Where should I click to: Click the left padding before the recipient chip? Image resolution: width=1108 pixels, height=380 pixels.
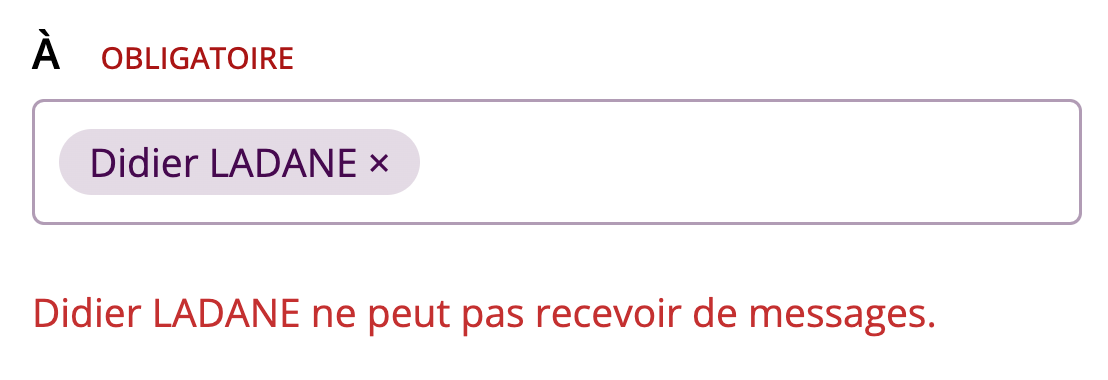coord(47,162)
